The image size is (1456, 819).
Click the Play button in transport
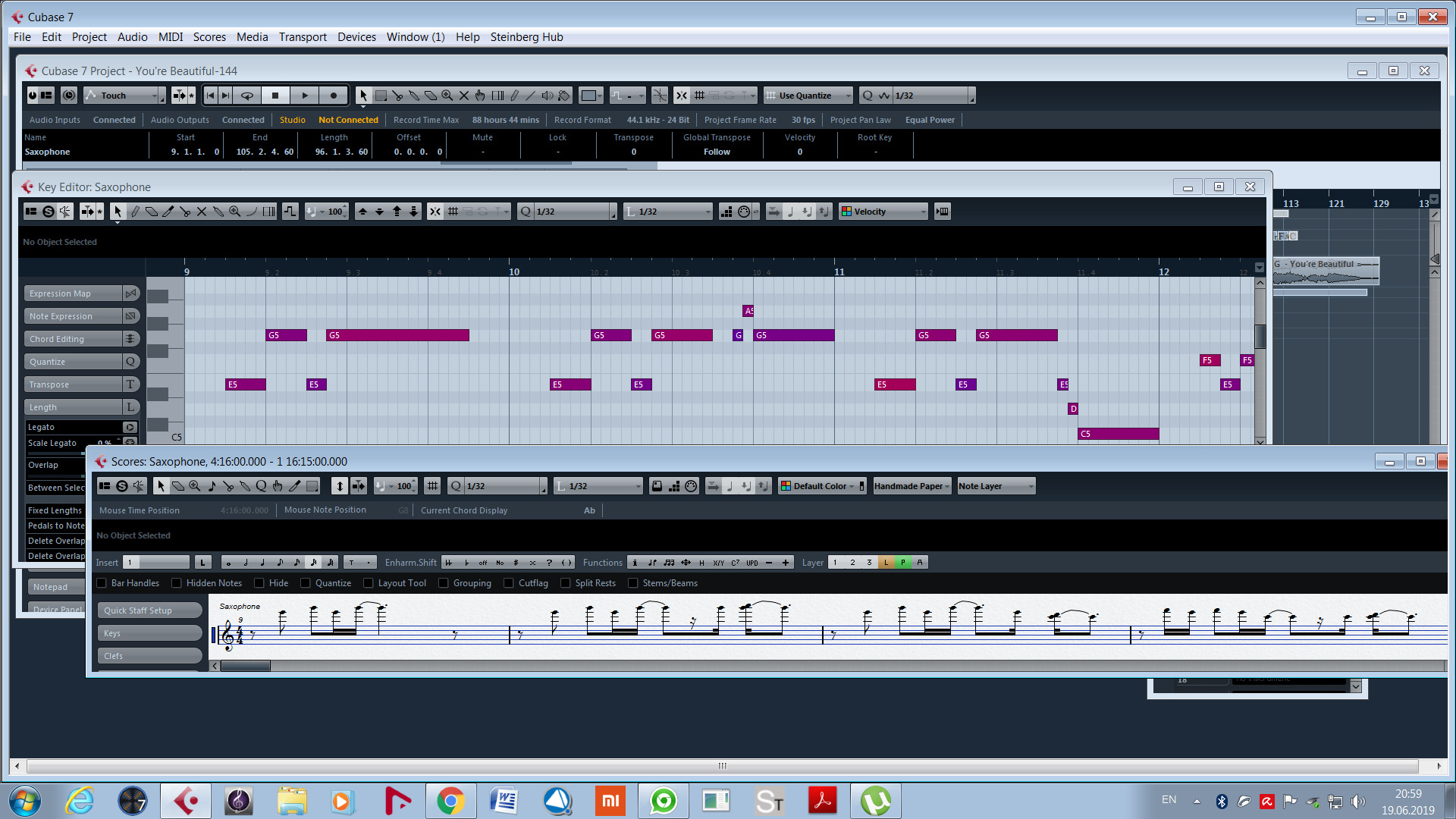point(305,96)
